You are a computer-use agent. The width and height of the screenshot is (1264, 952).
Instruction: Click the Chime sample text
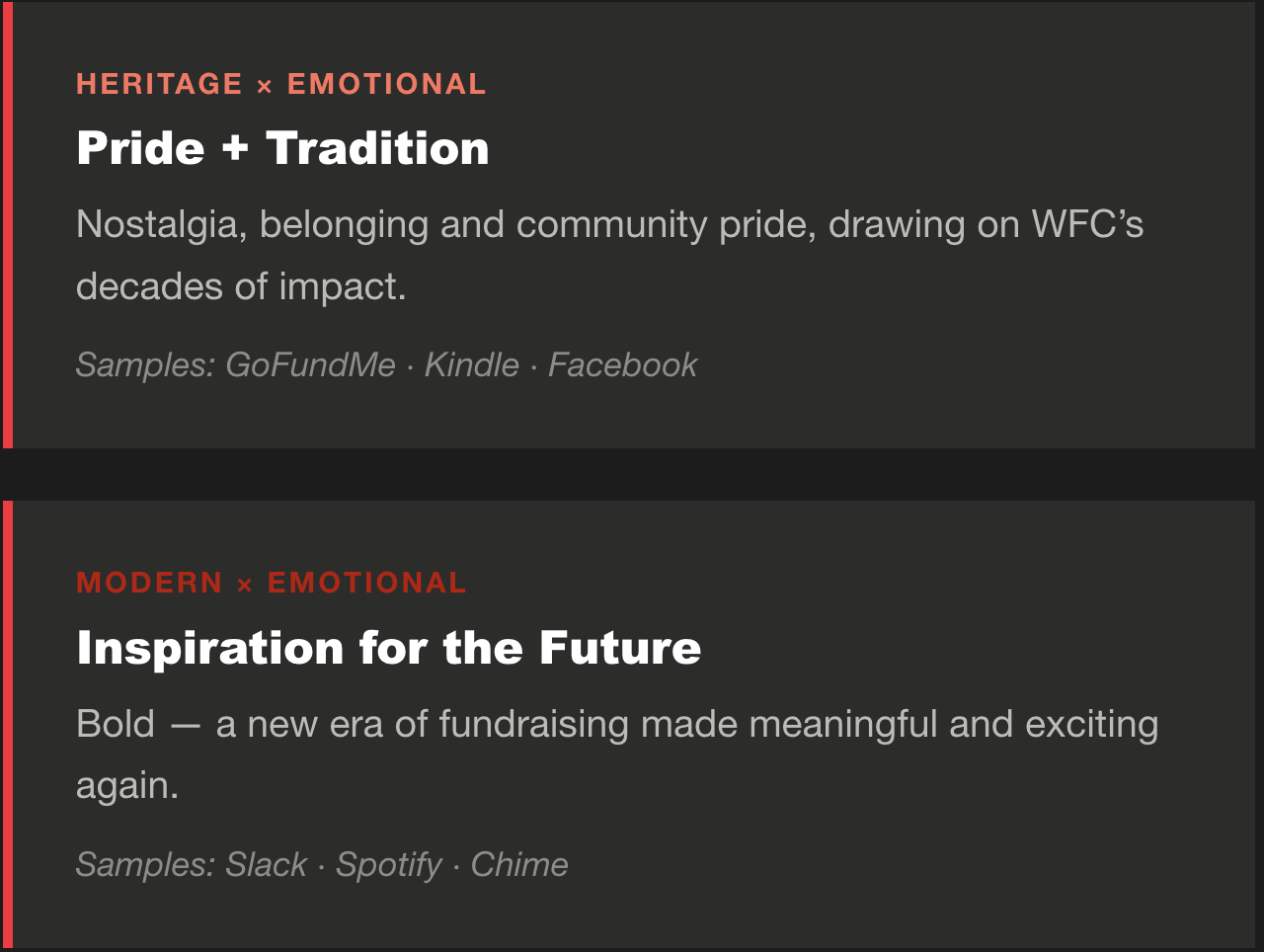point(519,865)
